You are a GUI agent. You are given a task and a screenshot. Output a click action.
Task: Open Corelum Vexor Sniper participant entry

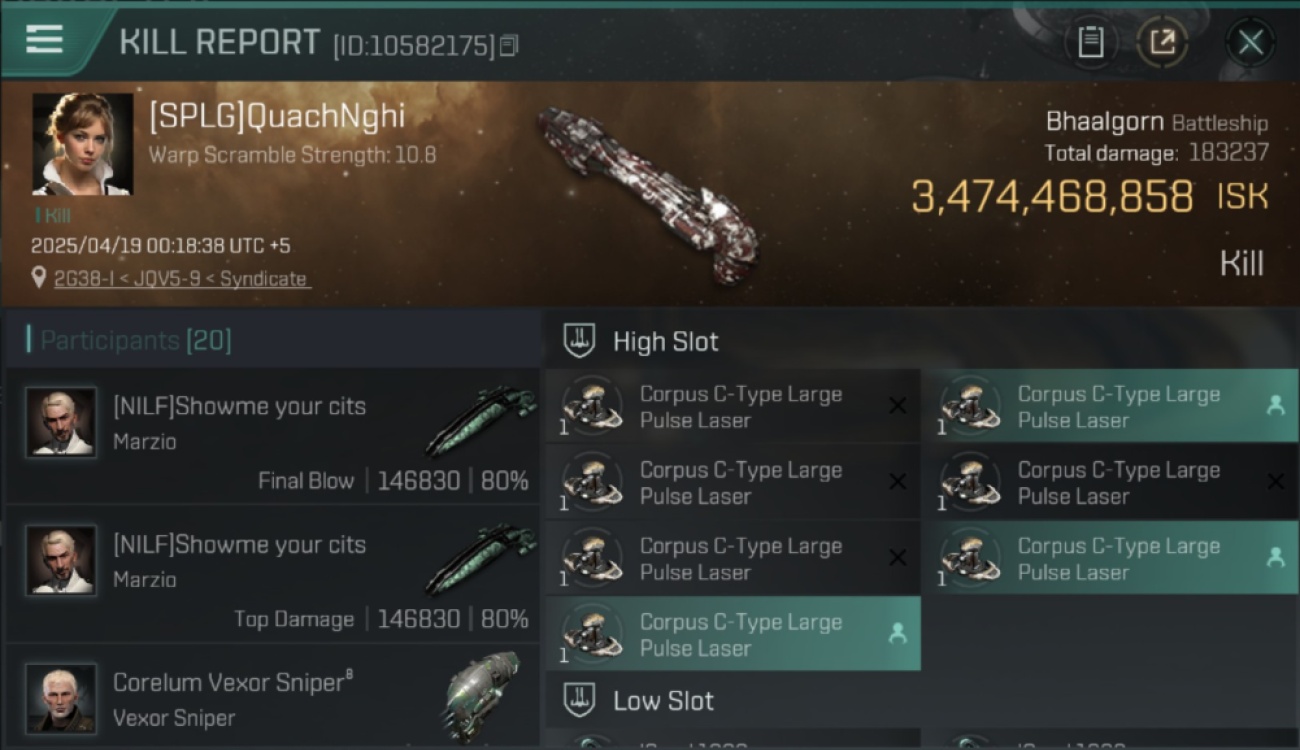pyautogui.click(x=272, y=697)
